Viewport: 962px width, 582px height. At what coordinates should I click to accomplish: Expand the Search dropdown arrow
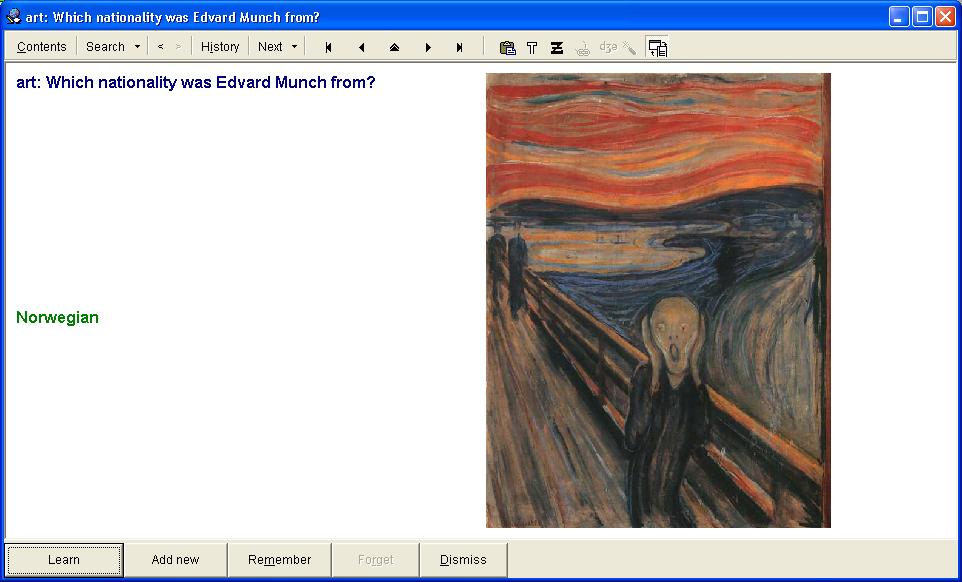(x=137, y=47)
